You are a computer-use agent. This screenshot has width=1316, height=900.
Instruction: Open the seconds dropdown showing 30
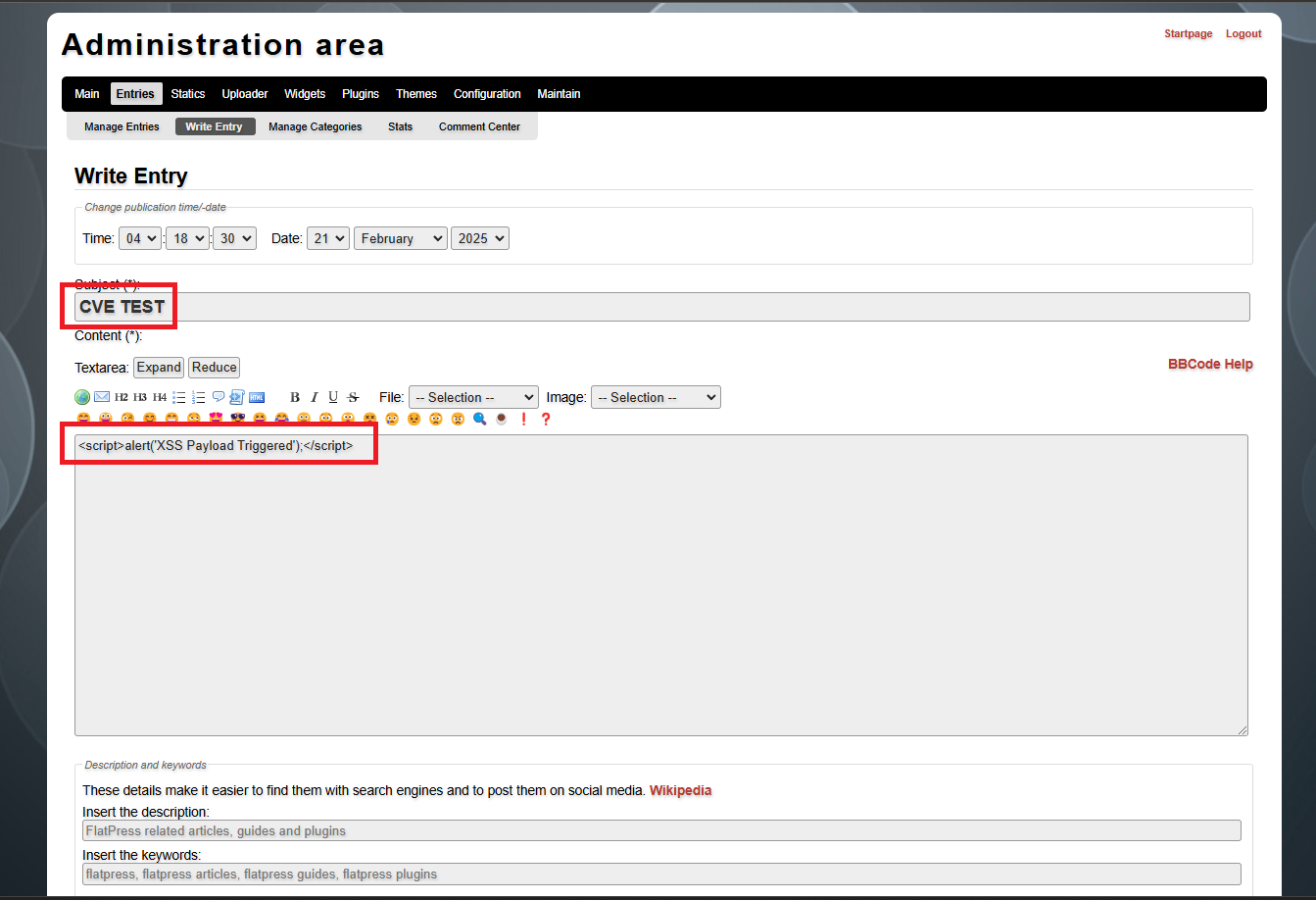tap(234, 238)
